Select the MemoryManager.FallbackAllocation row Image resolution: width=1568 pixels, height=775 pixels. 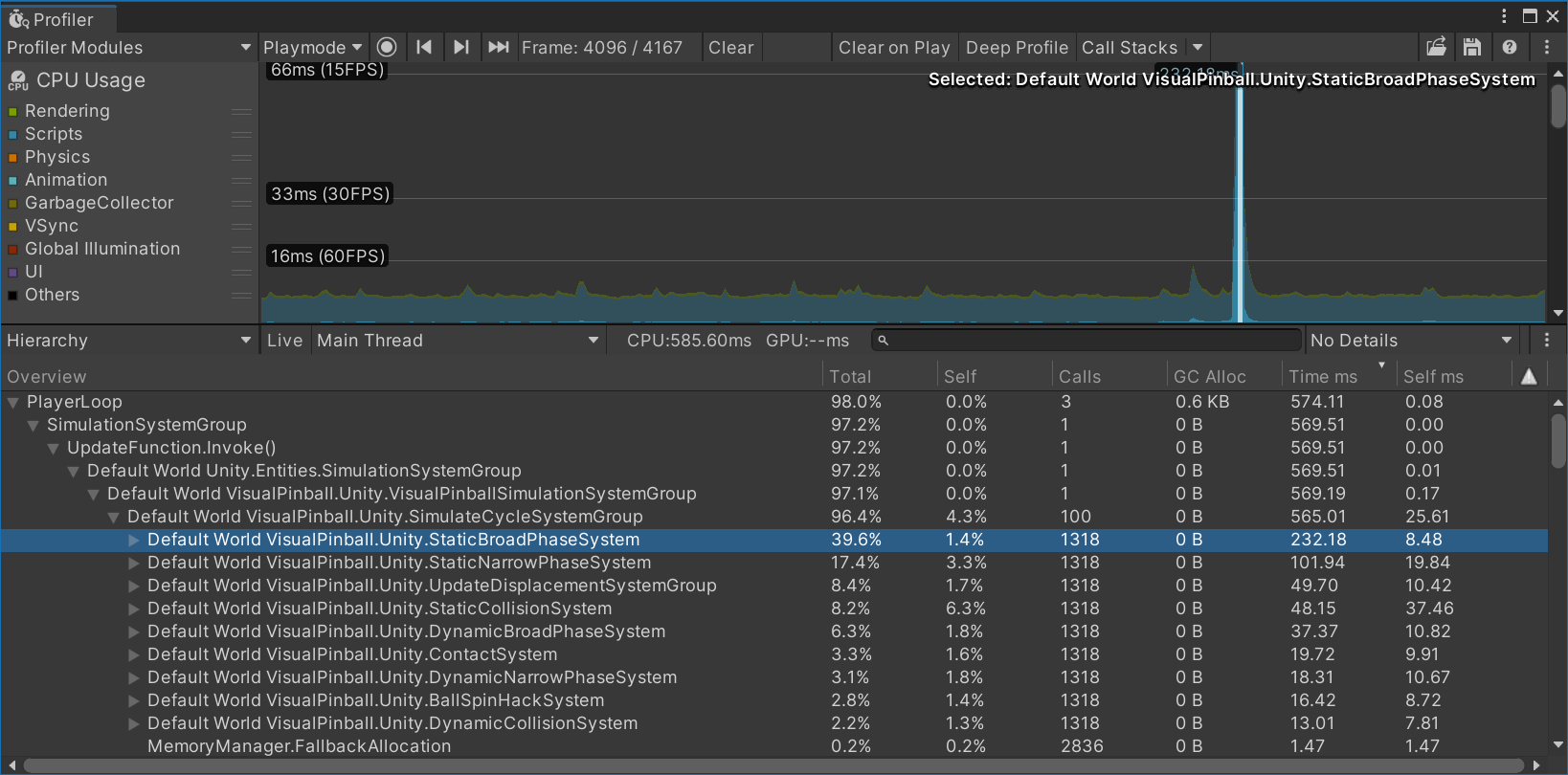pyautogui.click(x=773, y=746)
